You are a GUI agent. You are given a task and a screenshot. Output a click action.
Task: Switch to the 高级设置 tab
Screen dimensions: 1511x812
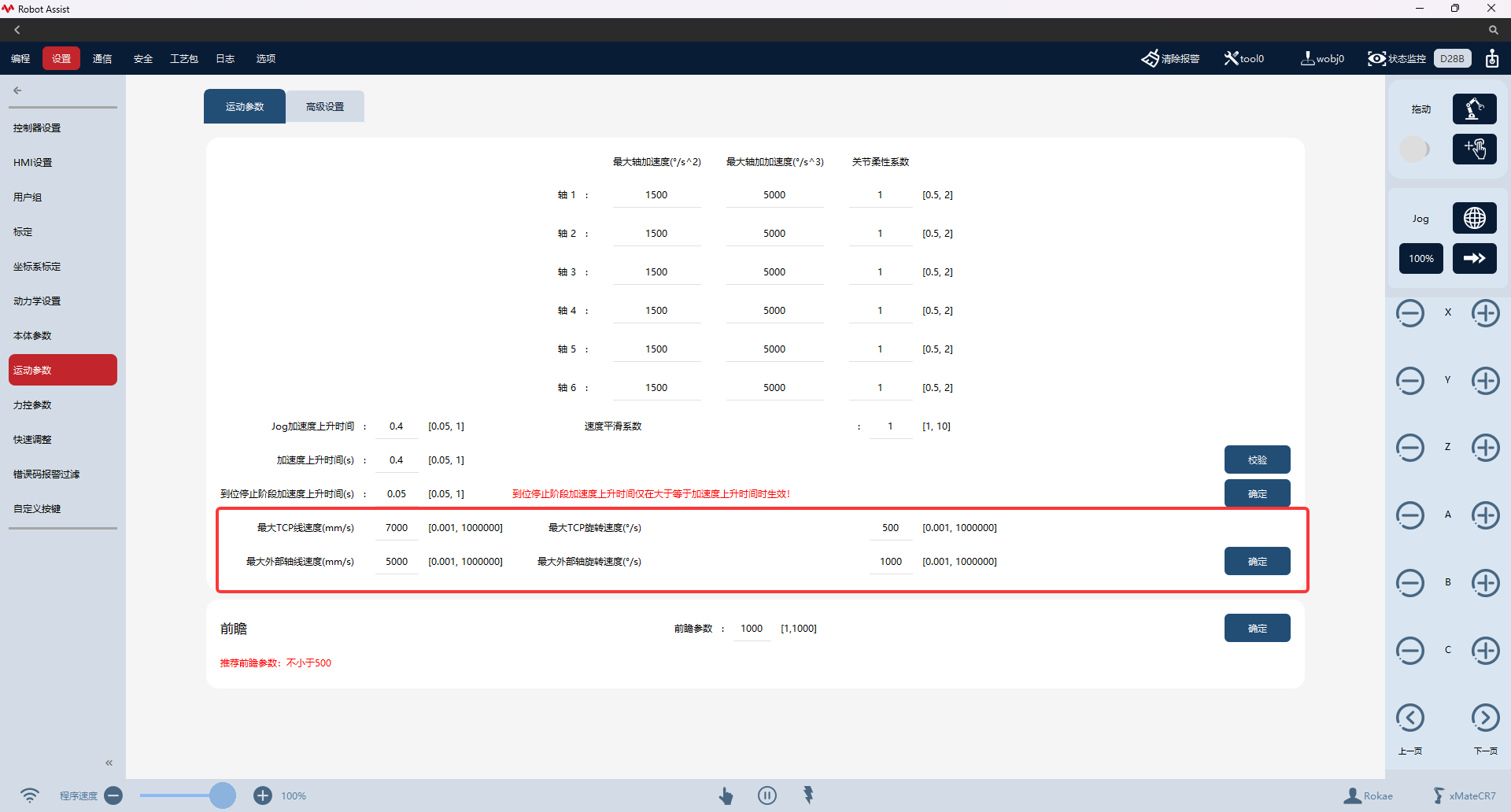tap(325, 106)
